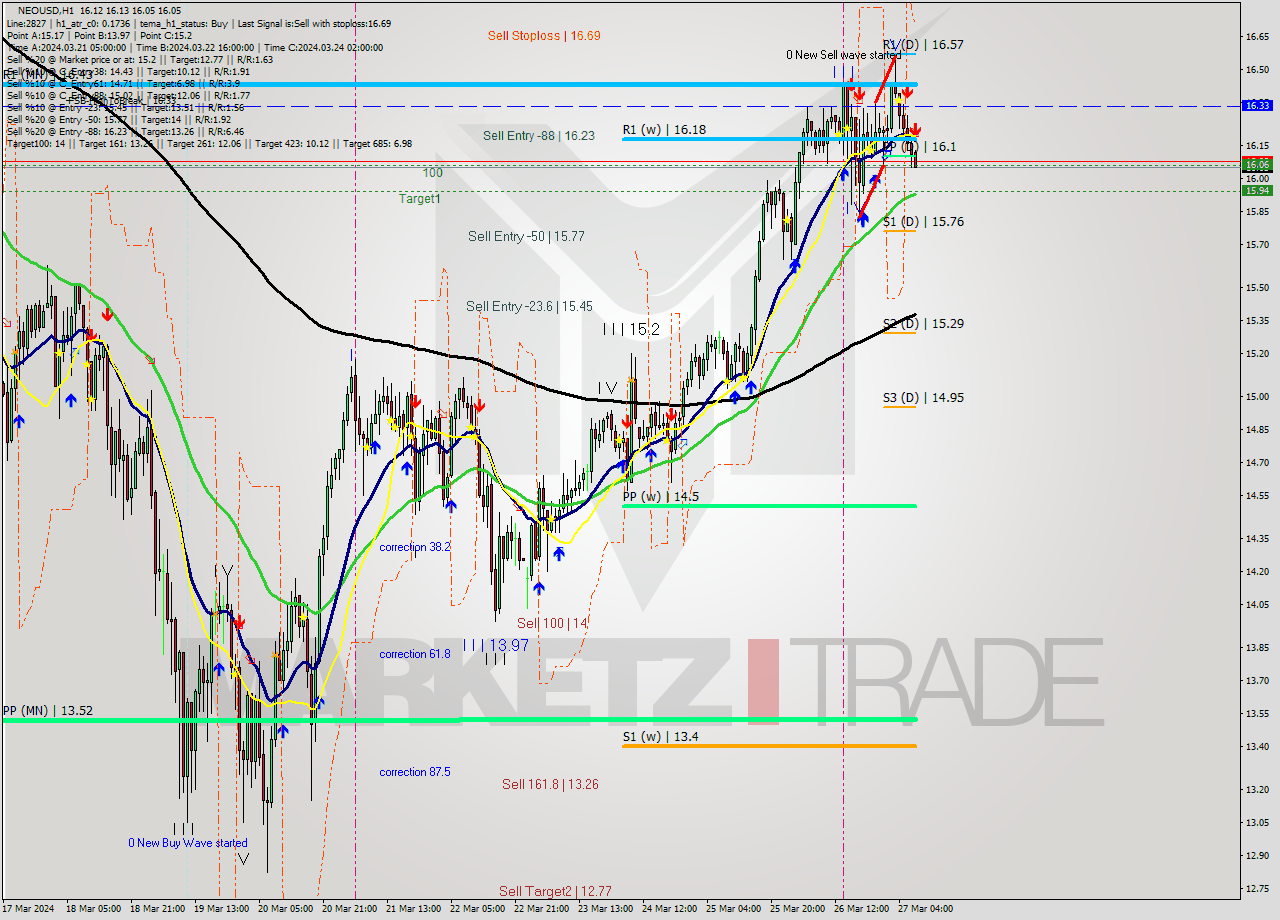Click the 'correction 87.5' label
Image resolution: width=1280 pixels, height=920 pixels.
point(415,772)
